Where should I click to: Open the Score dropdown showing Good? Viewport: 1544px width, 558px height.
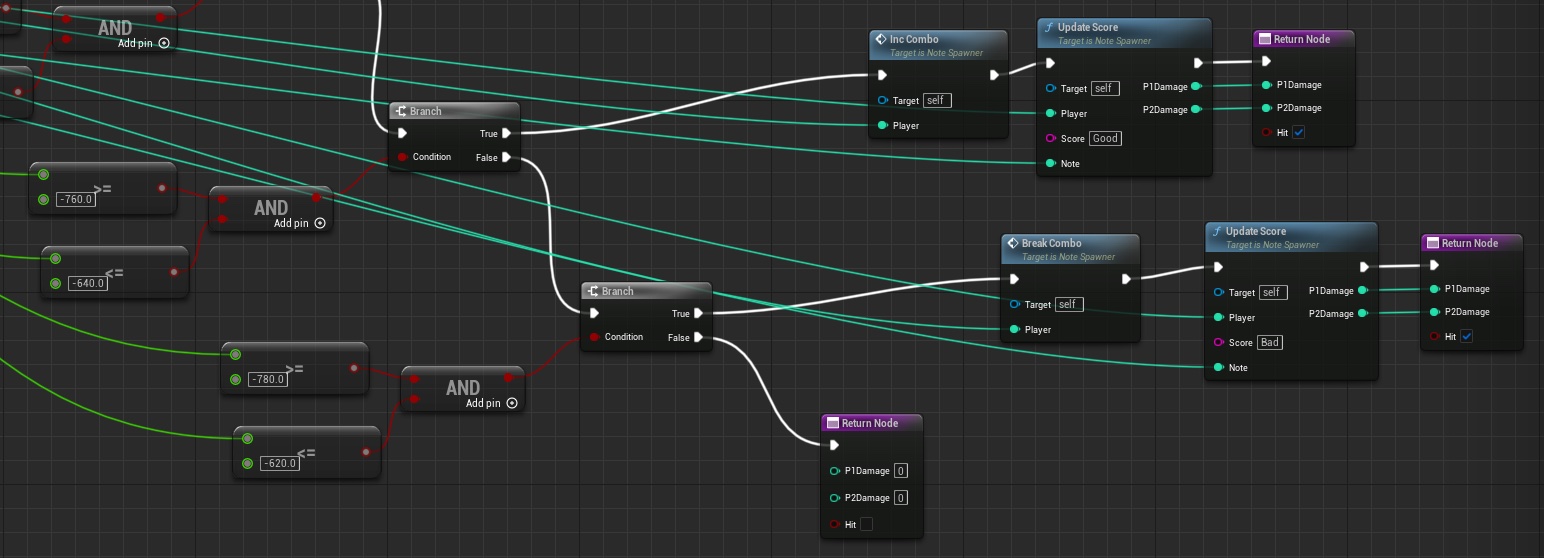tap(1105, 138)
